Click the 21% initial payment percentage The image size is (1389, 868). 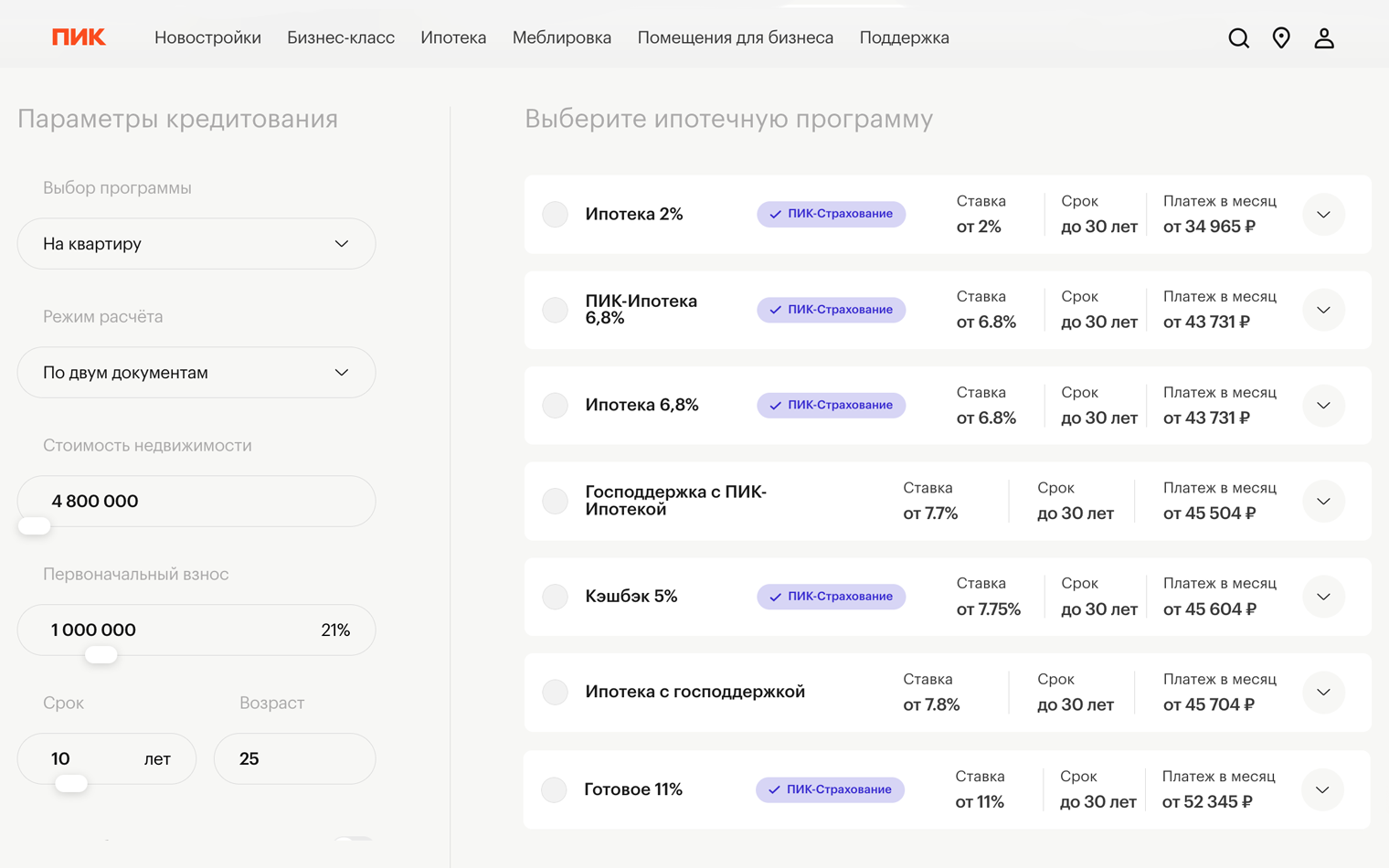335,630
